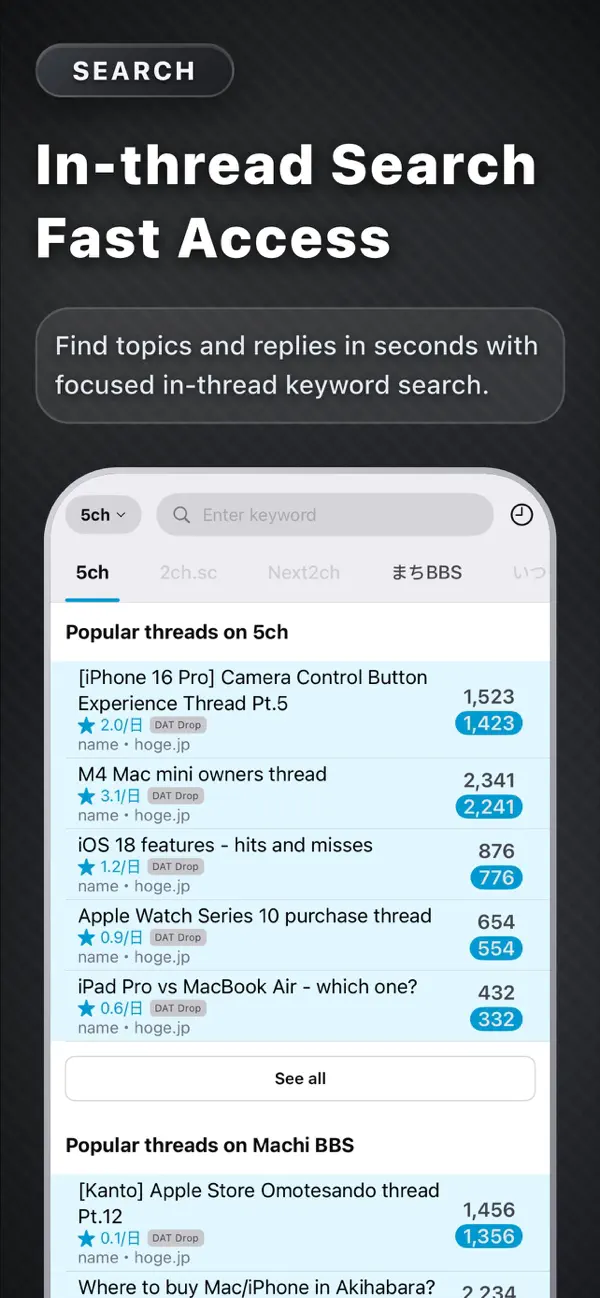Image resolution: width=600 pixels, height=1298 pixels.
Task: Open the 5ch source selector dropdown
Action: point(102,514)
